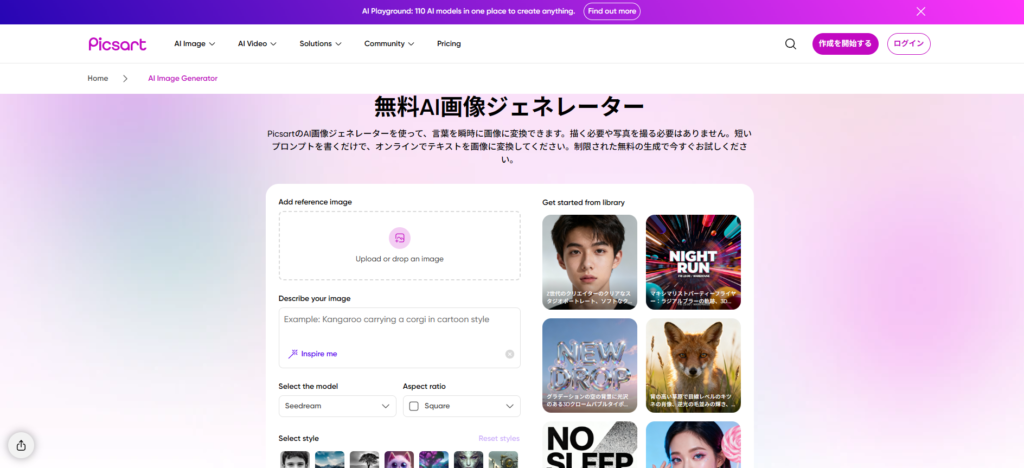Open the Community menu in the navbar

coord(389,44)
